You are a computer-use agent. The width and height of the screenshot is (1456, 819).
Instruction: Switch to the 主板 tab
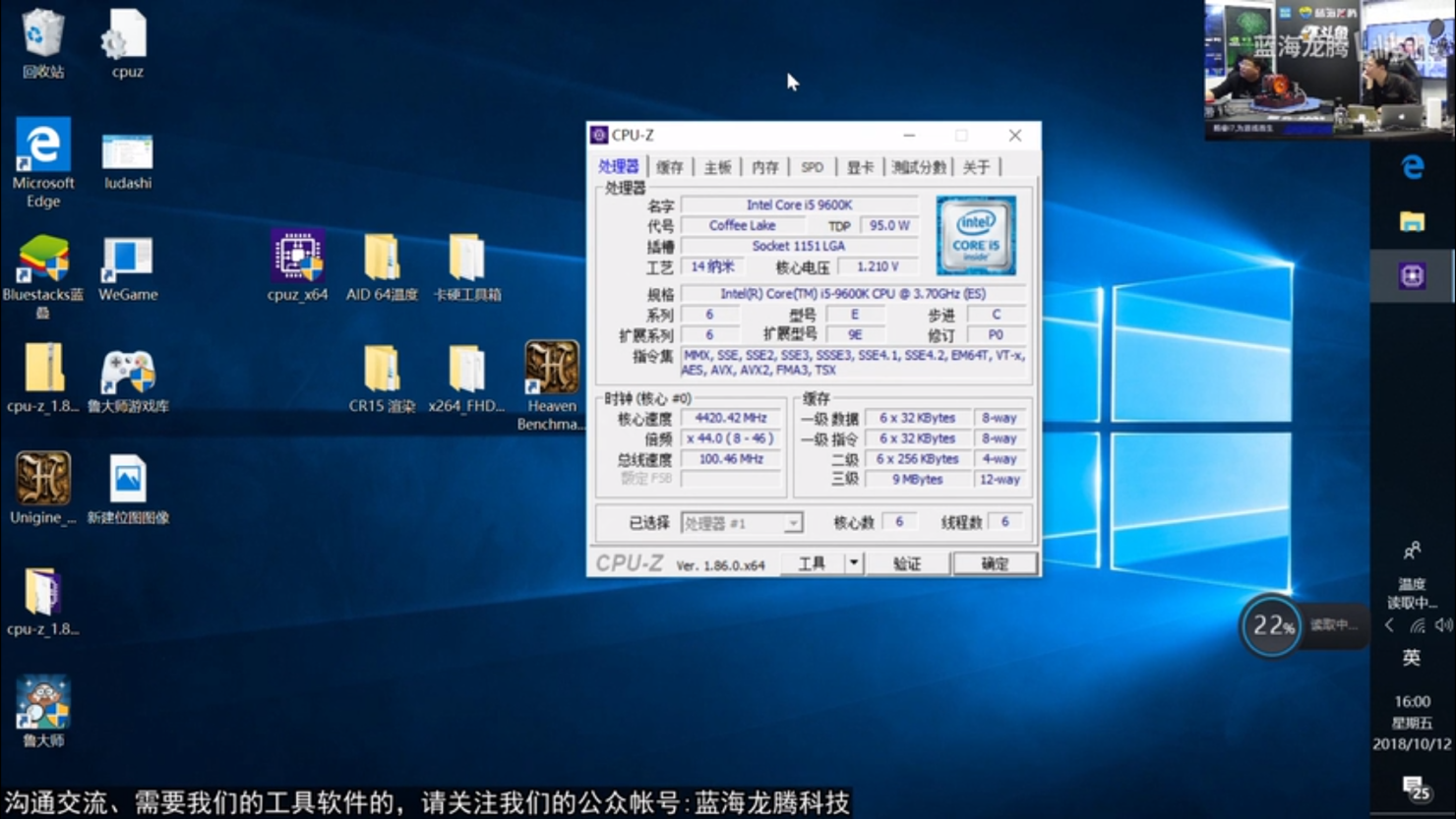[x=717, y=167]
